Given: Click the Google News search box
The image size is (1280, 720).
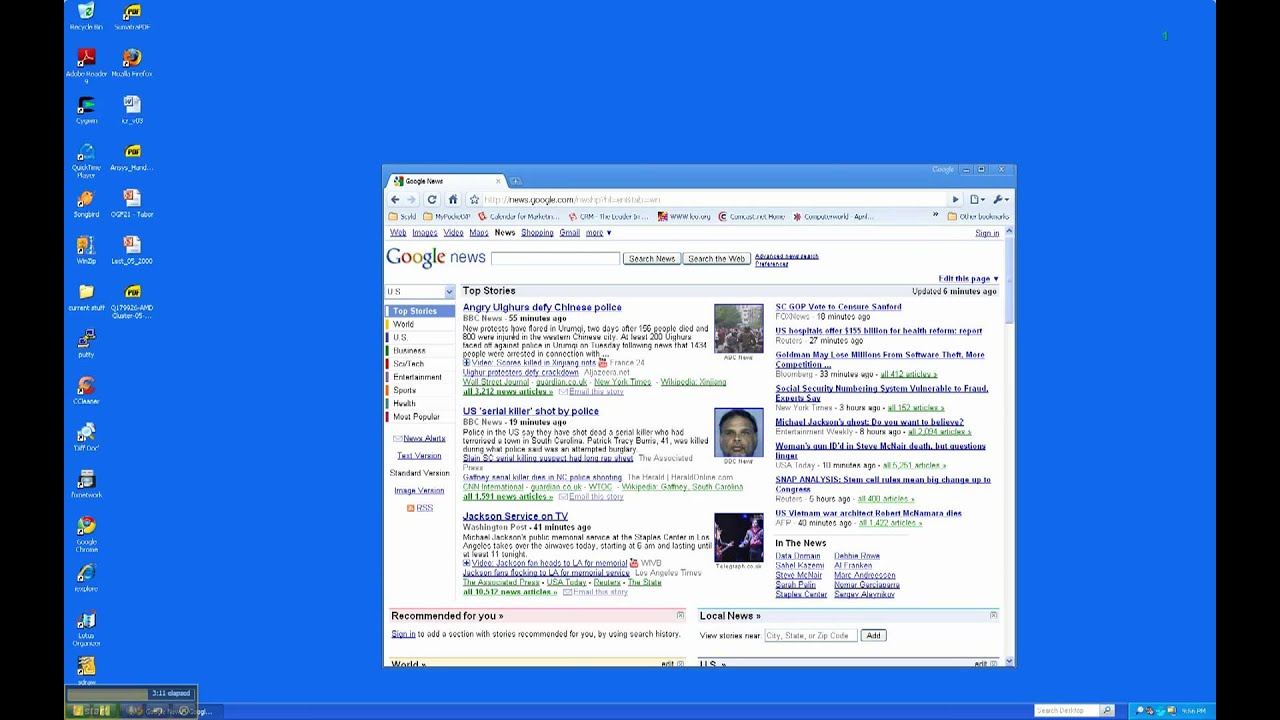Looking at the screenshot, I should [555, 259].
